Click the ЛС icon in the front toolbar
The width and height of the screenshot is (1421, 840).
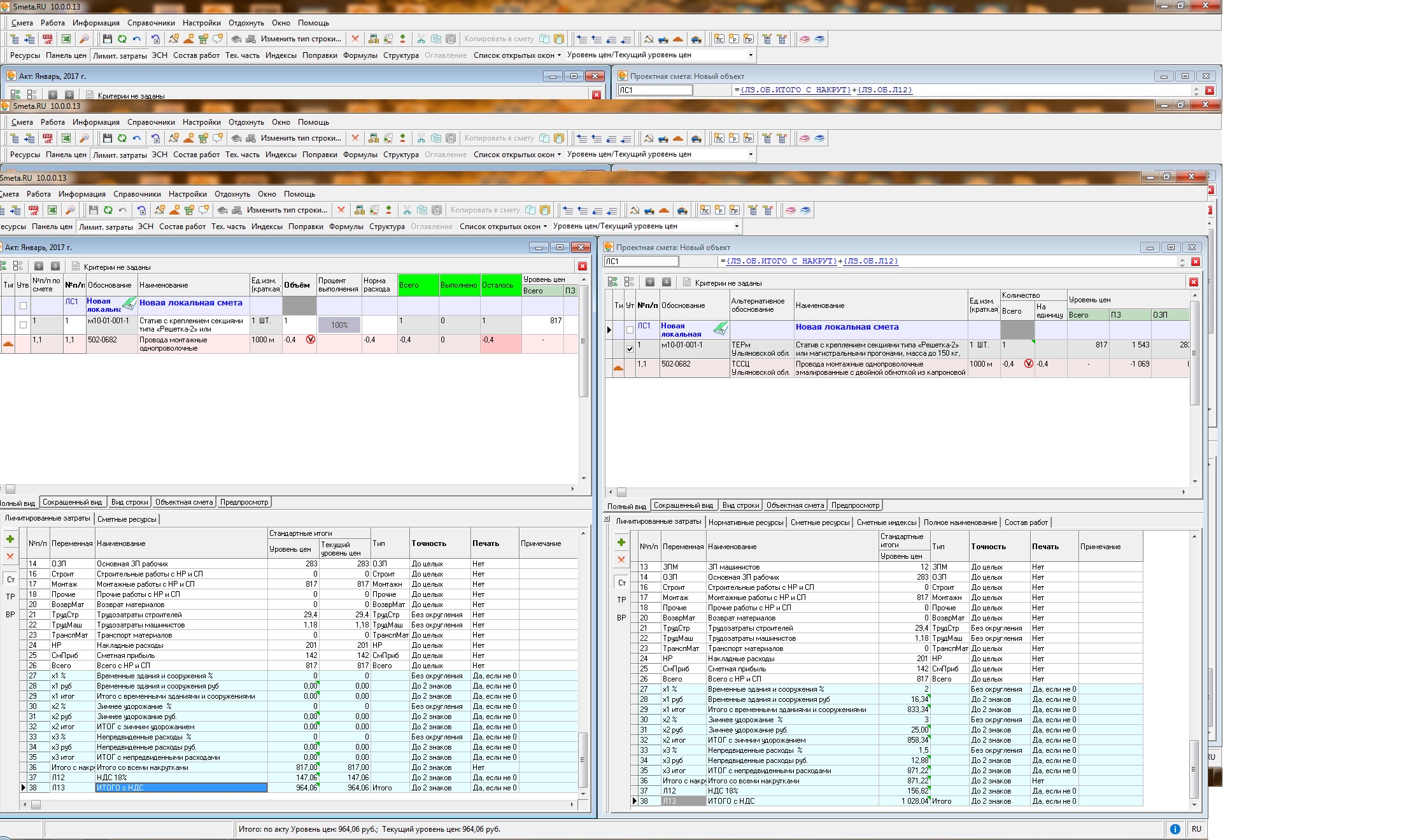pos(705,210)
